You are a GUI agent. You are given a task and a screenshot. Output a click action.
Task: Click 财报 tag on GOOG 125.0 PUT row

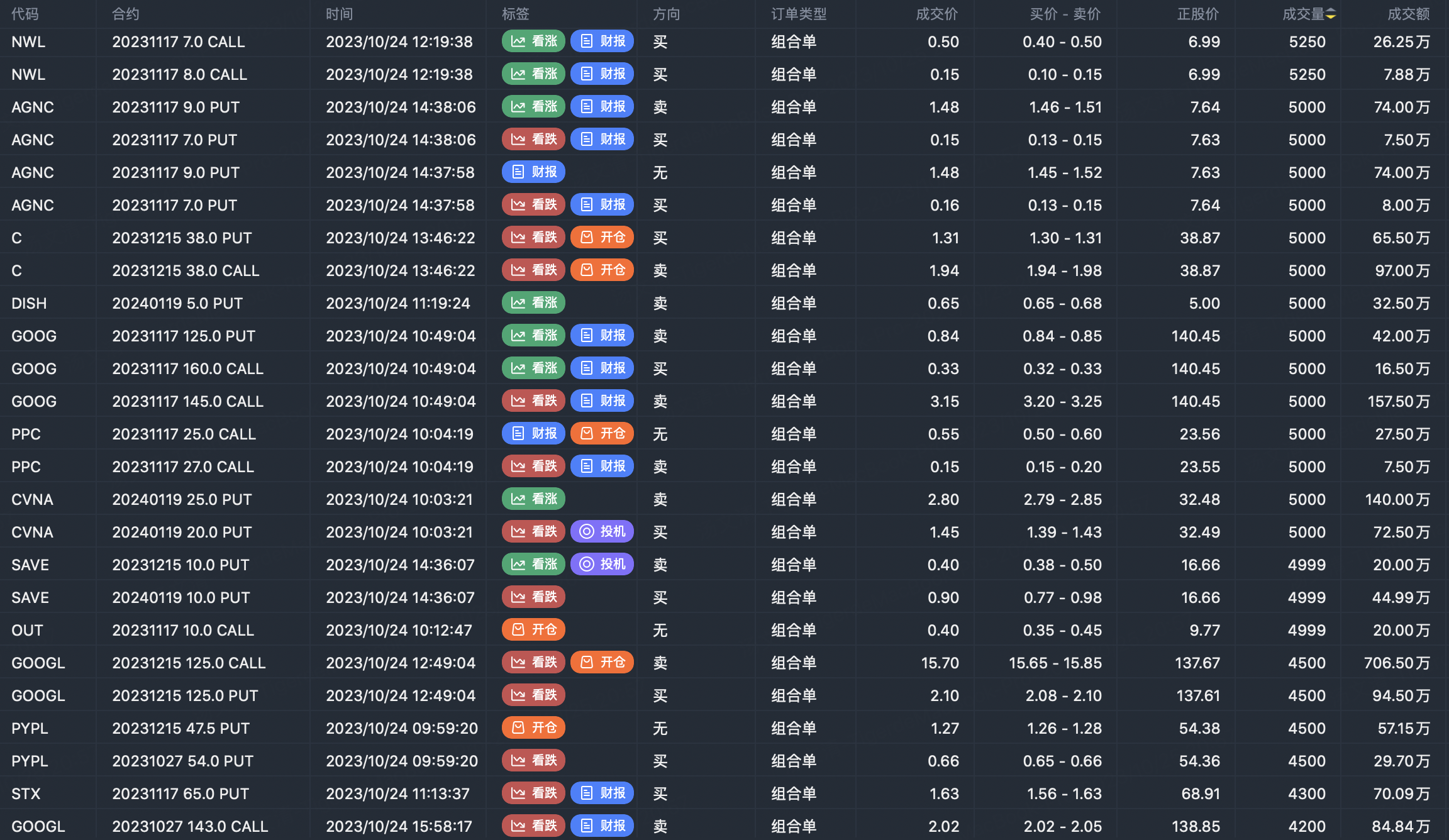(602, 336)
